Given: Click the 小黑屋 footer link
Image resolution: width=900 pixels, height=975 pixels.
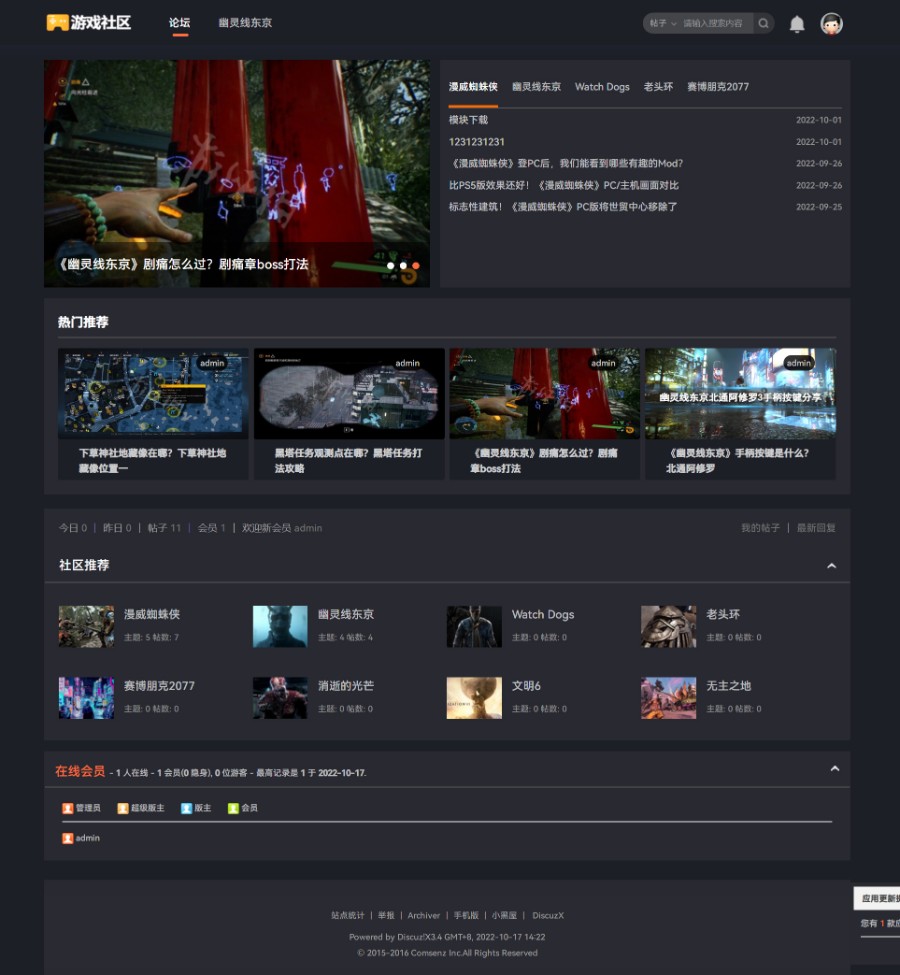Looking at the screenshot, I should click(504, 915).
